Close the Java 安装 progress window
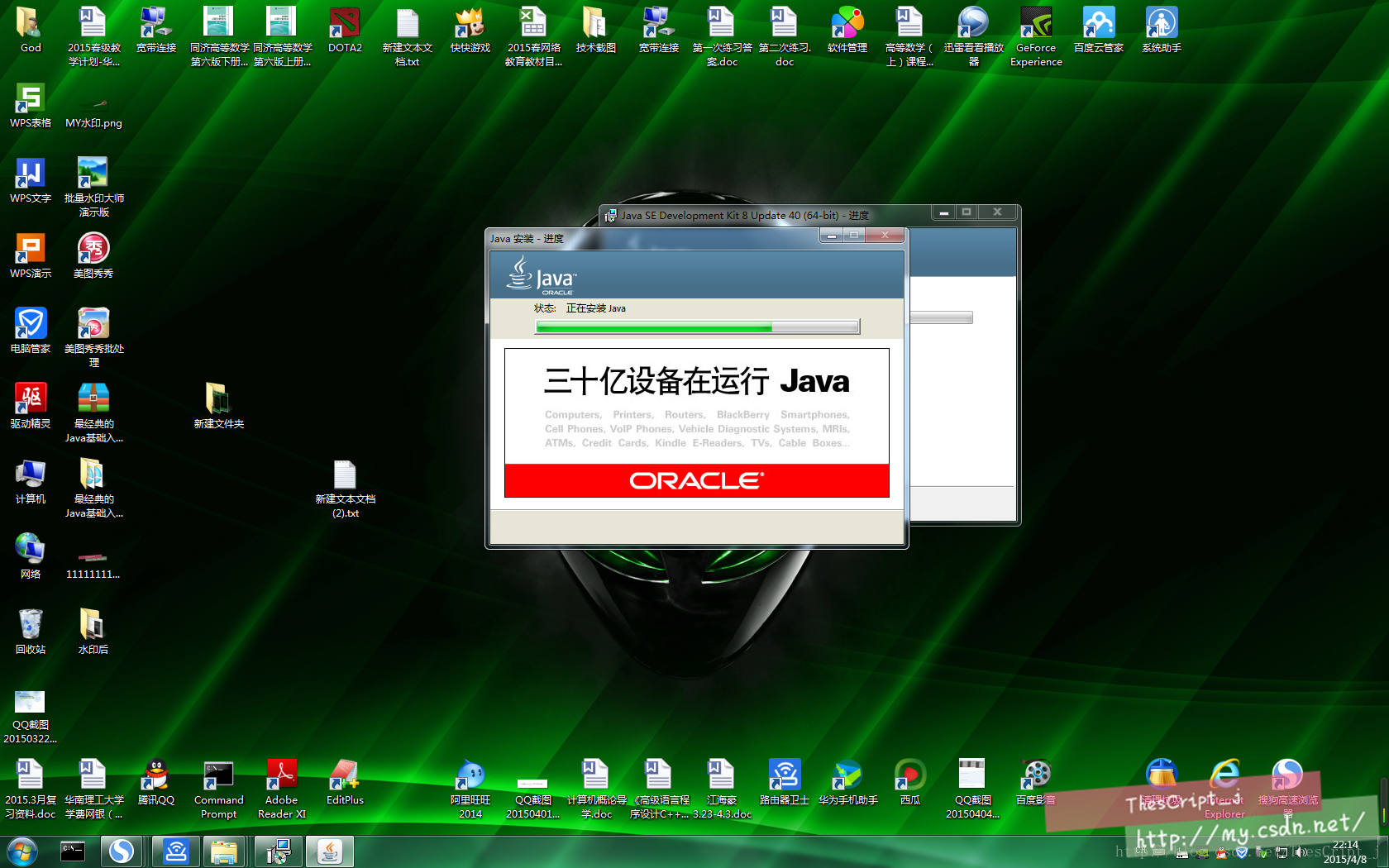Screen dimensions: 1389x868 (885, 236)
